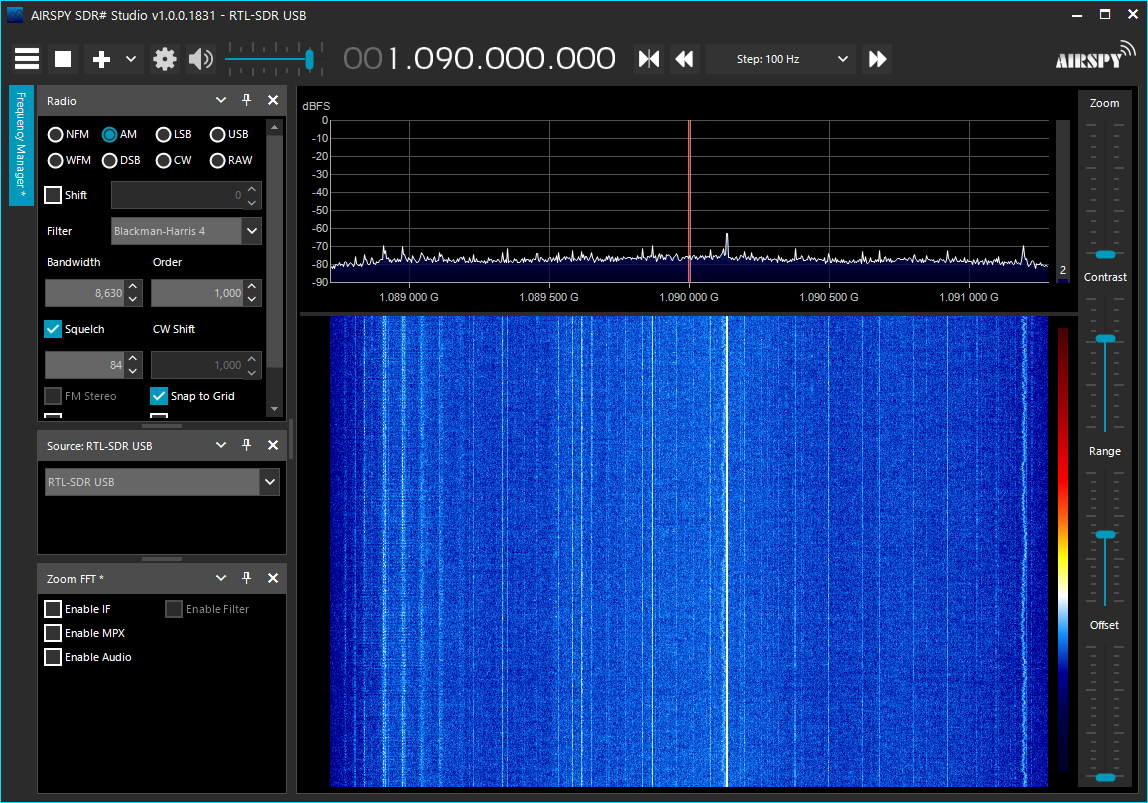This screenshot has width=1148, height=803.
Task: Enable IF checkbox in Zoom FFT
Action: coord(53,609)
